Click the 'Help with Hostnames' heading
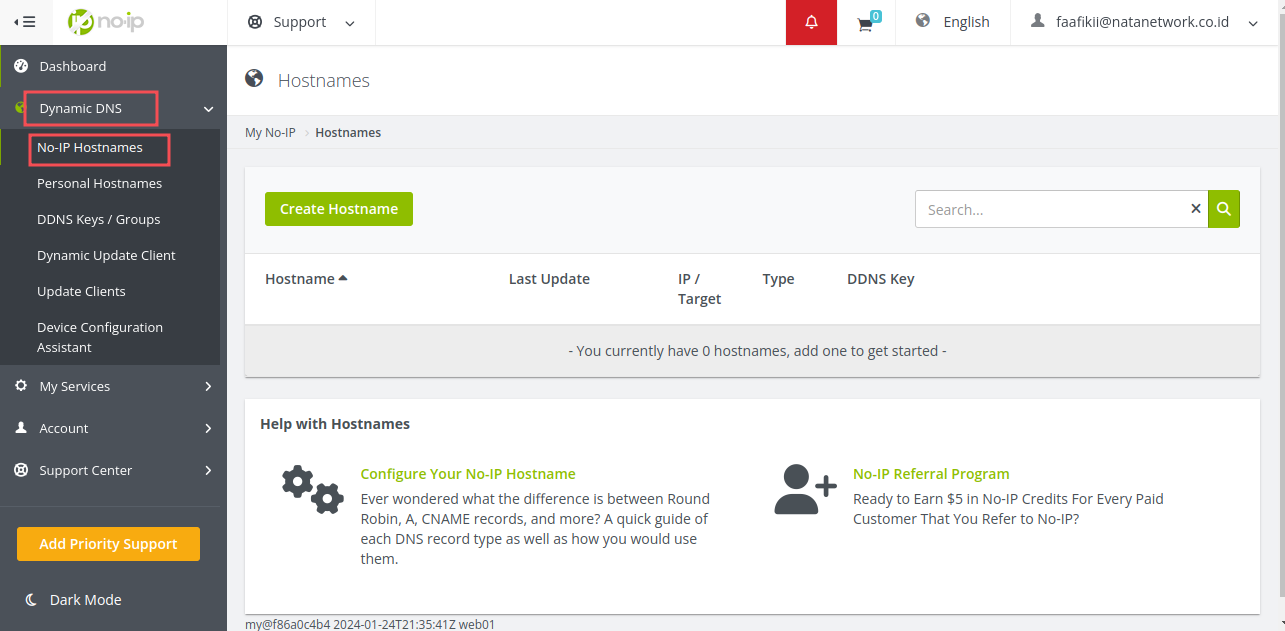1285x631 pixels. (335, 424)
